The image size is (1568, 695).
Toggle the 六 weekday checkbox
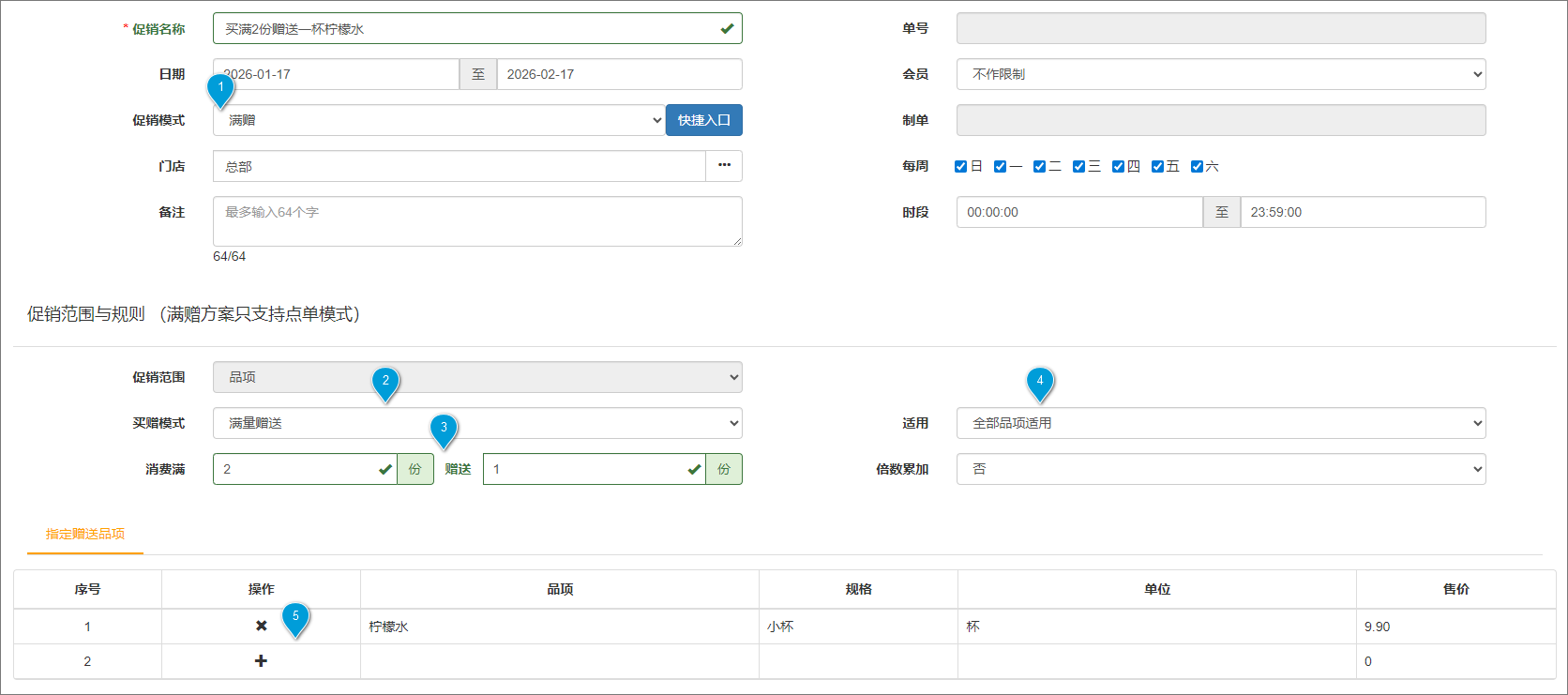pyautogui.click(x=1197, y=166)
